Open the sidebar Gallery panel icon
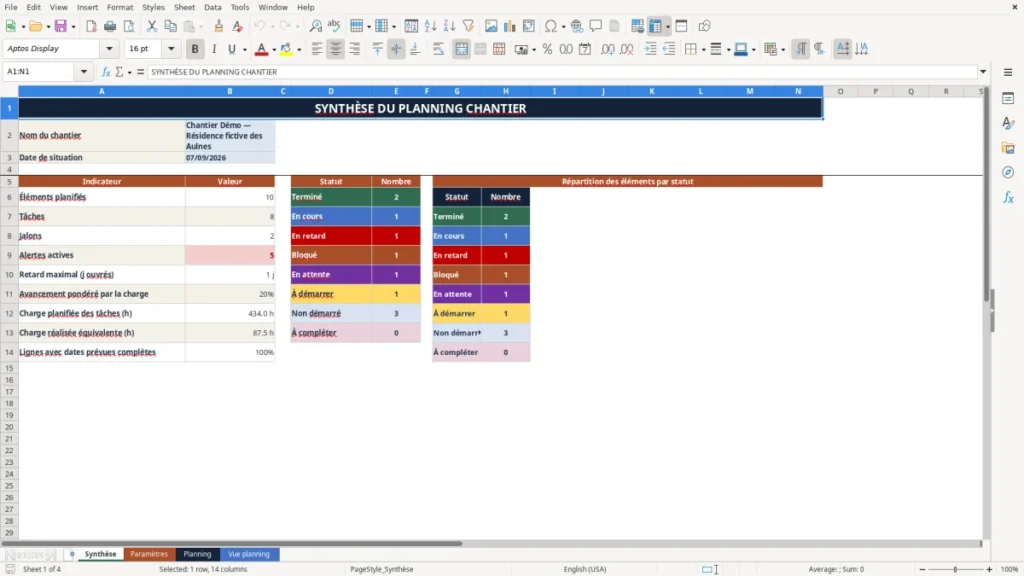The image size is (1024, 576). click(x=1008, y=148)
